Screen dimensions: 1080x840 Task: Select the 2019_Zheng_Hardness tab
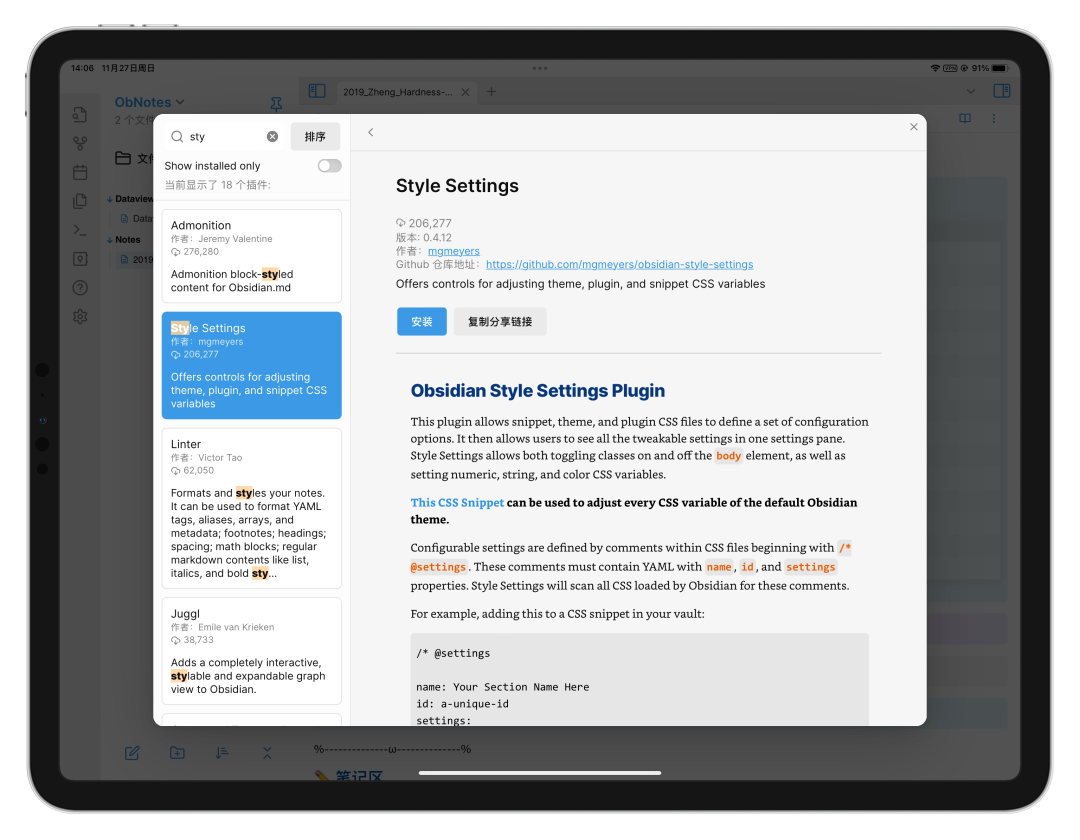click(397, 92)
